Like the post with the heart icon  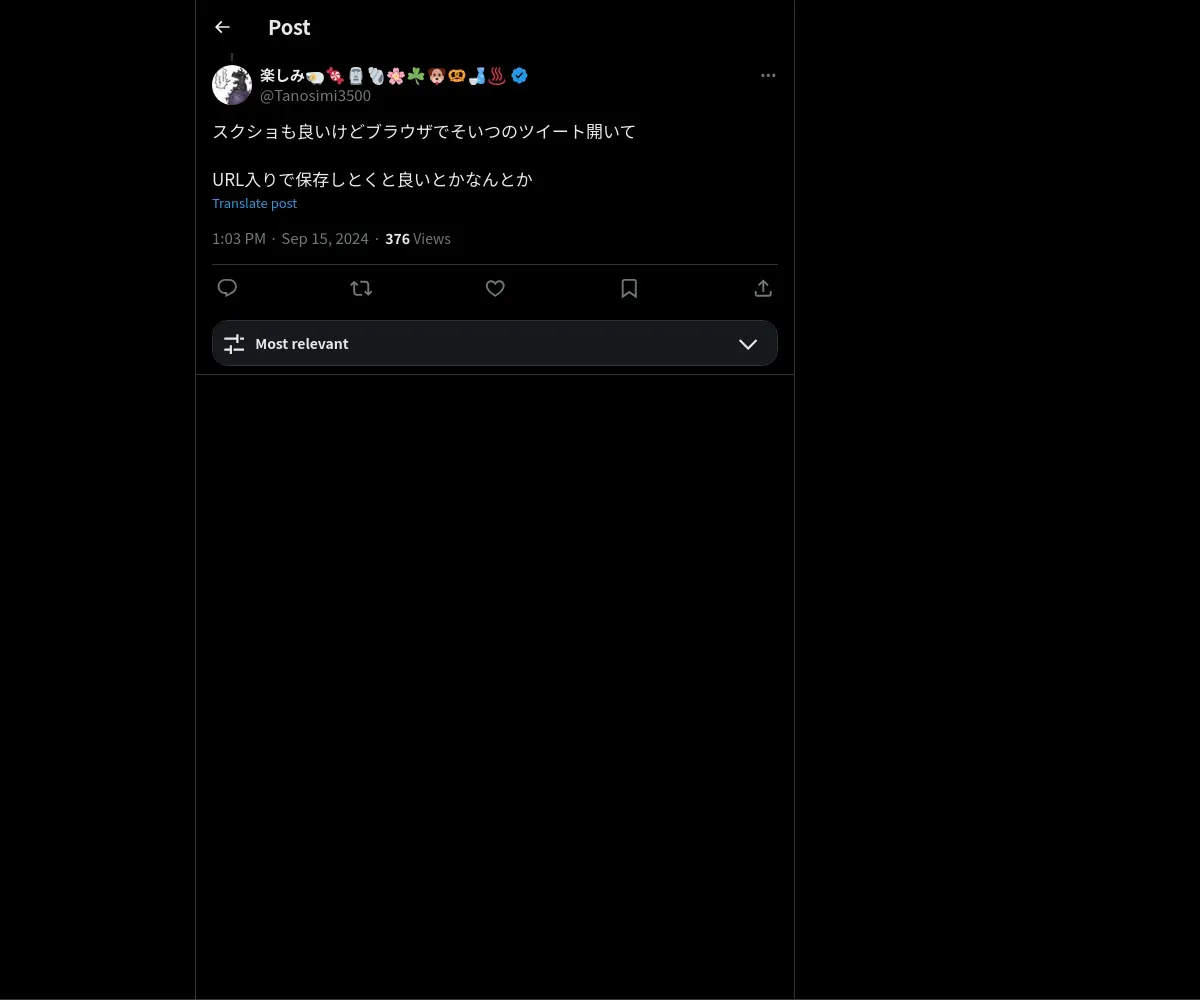(495, 288)
